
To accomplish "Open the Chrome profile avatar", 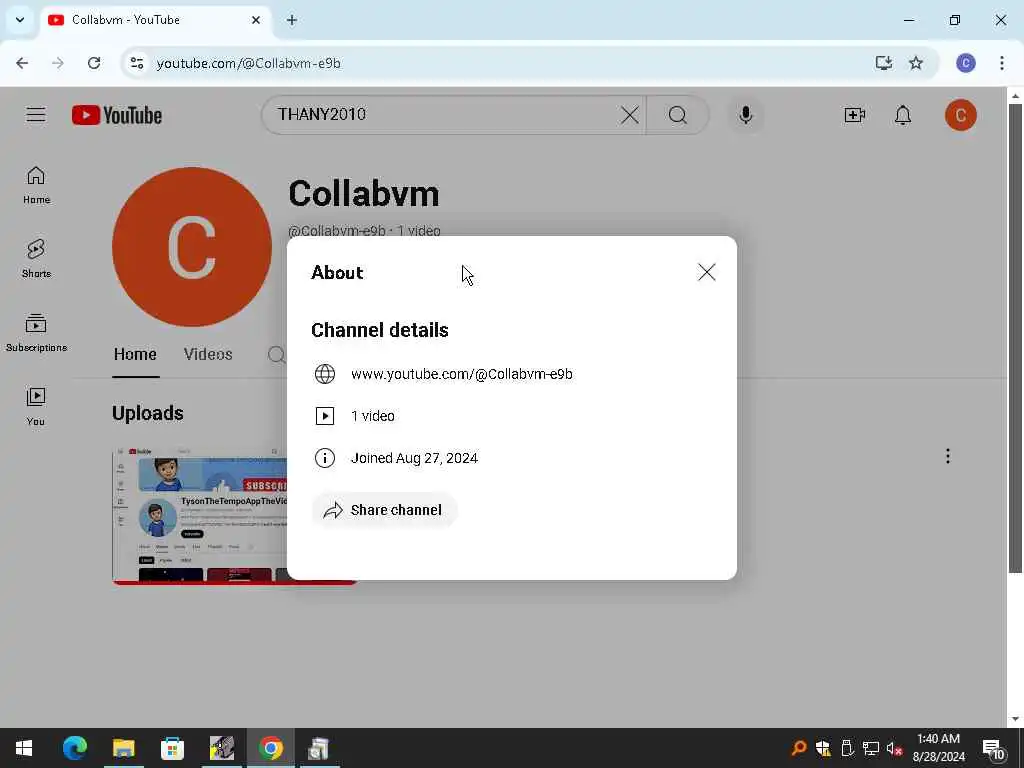I will 966,63.
